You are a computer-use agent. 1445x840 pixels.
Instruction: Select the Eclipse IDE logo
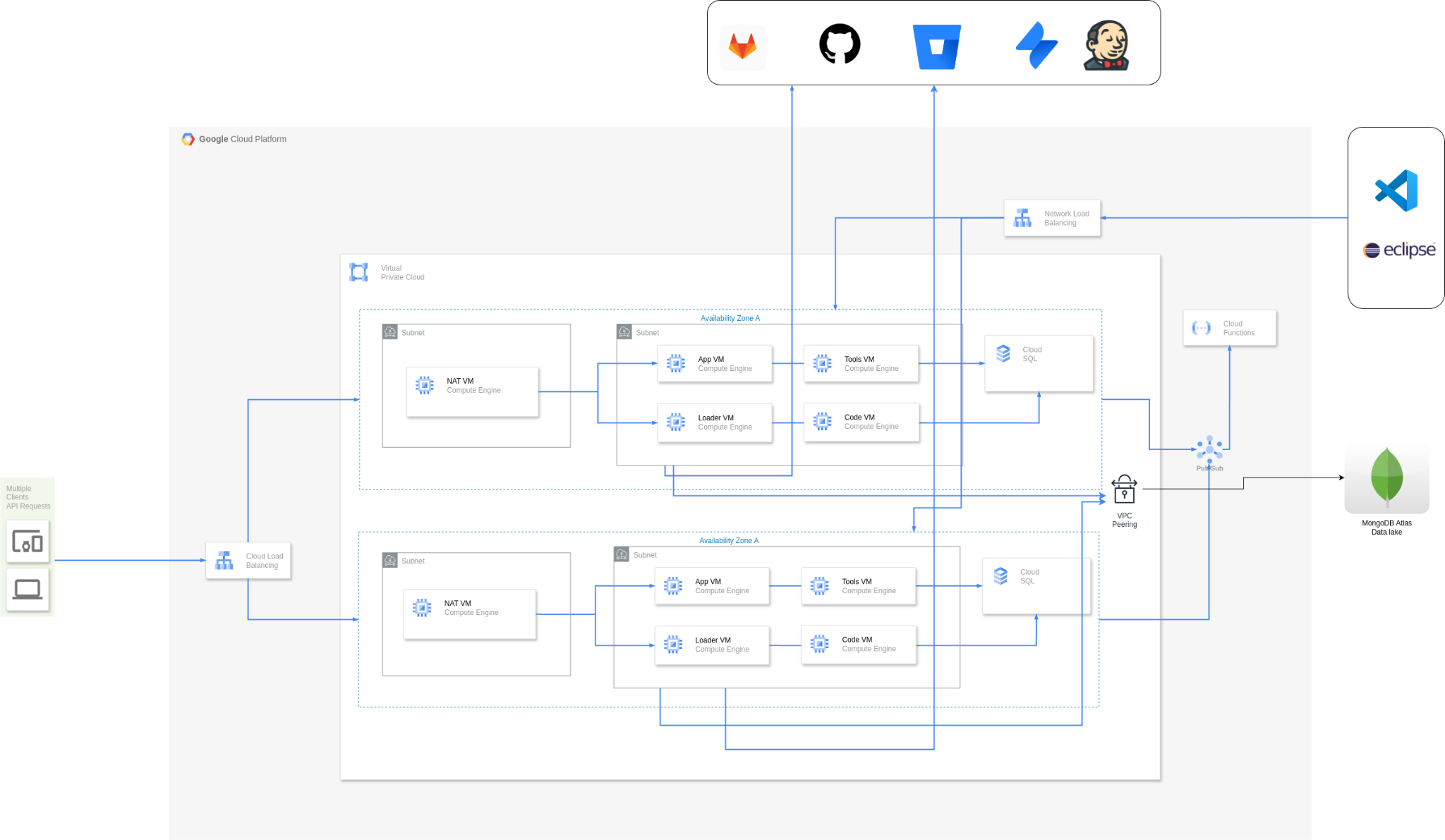(x=1399, y=250)
